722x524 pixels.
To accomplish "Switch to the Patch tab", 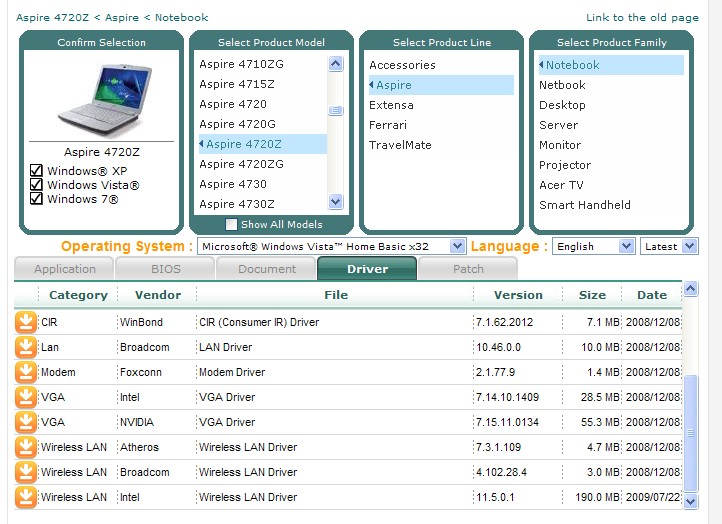I will pyautogui.click(x=468, y=269).
